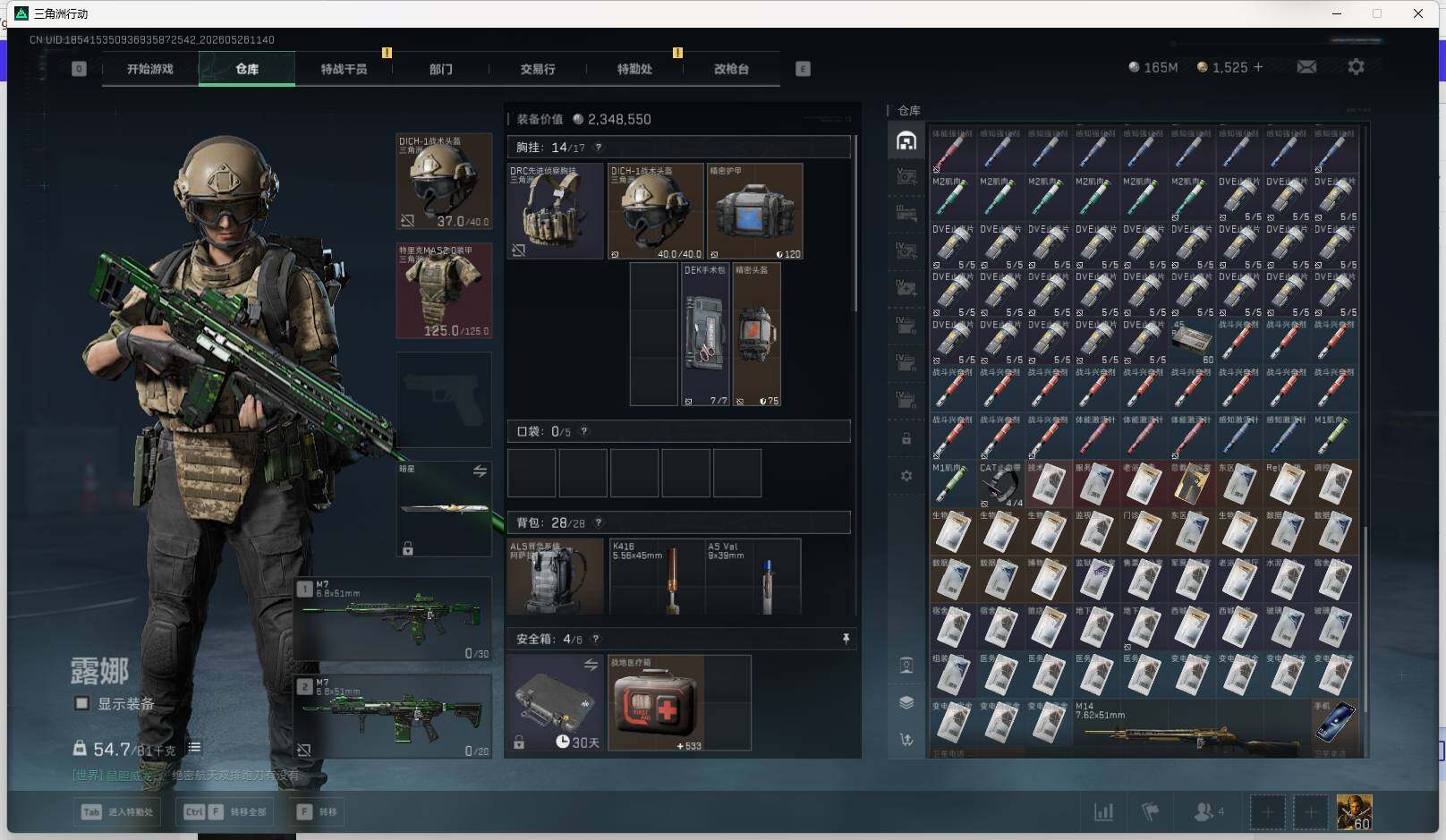Click the swap arrows on the 暗星 knife slot
1446x840 pixels.
click(x=480, y=471)
